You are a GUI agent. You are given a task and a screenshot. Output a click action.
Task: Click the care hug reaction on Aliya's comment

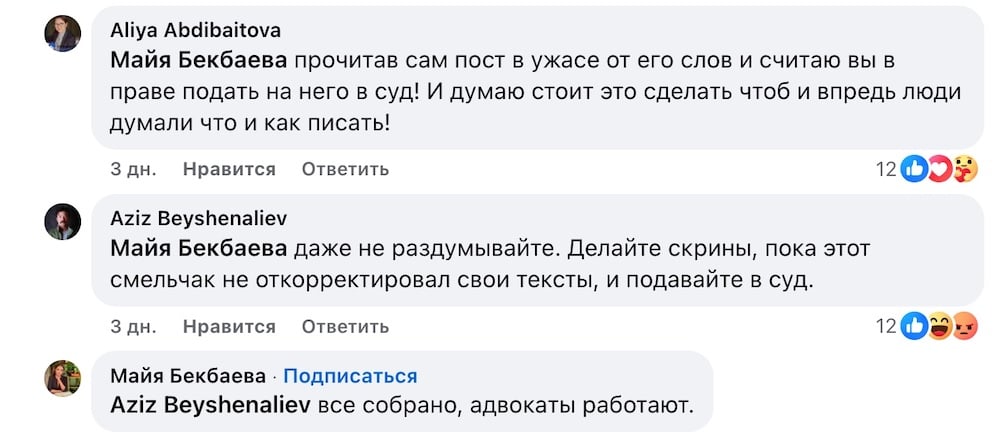(965, 169)
